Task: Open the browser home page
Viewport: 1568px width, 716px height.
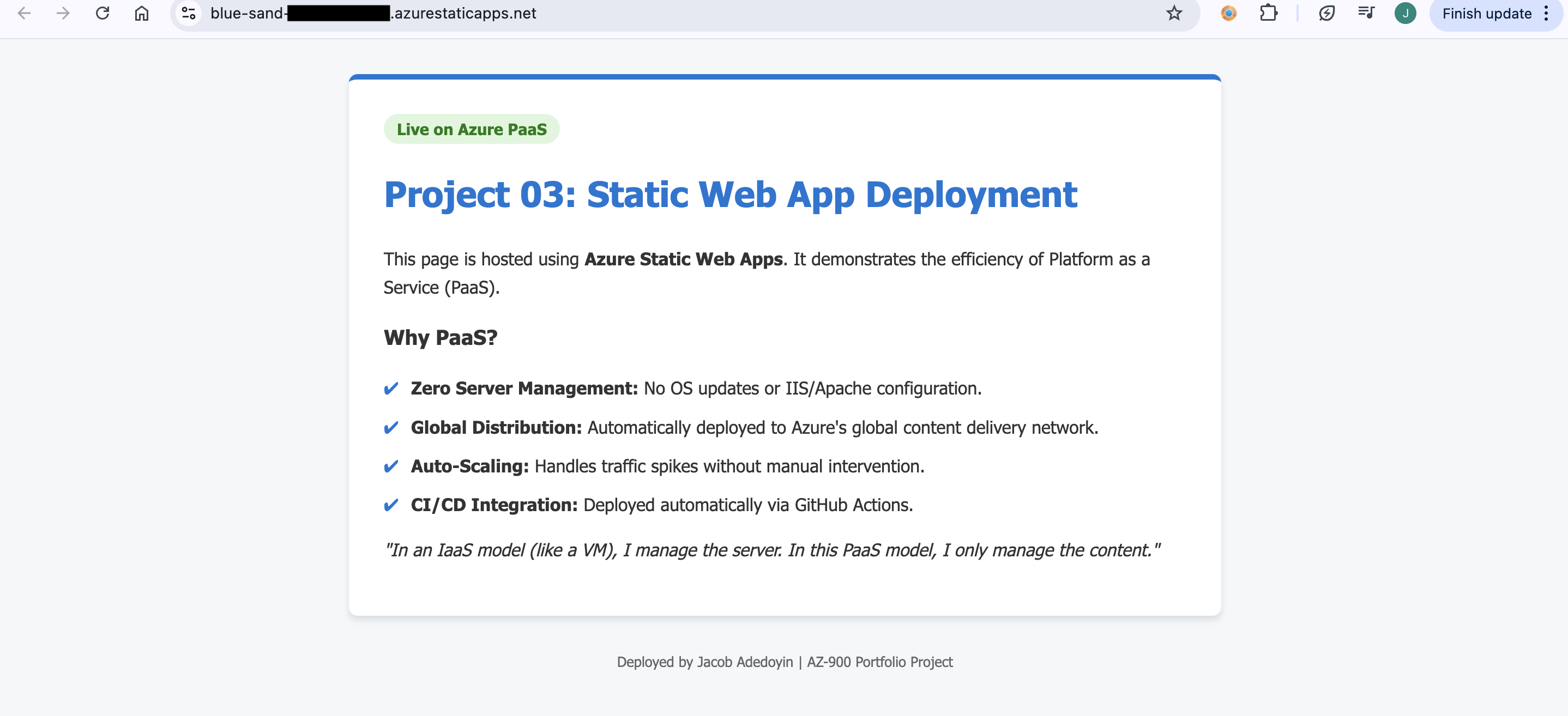Action: pyautogui.click(x=141, y=14)
